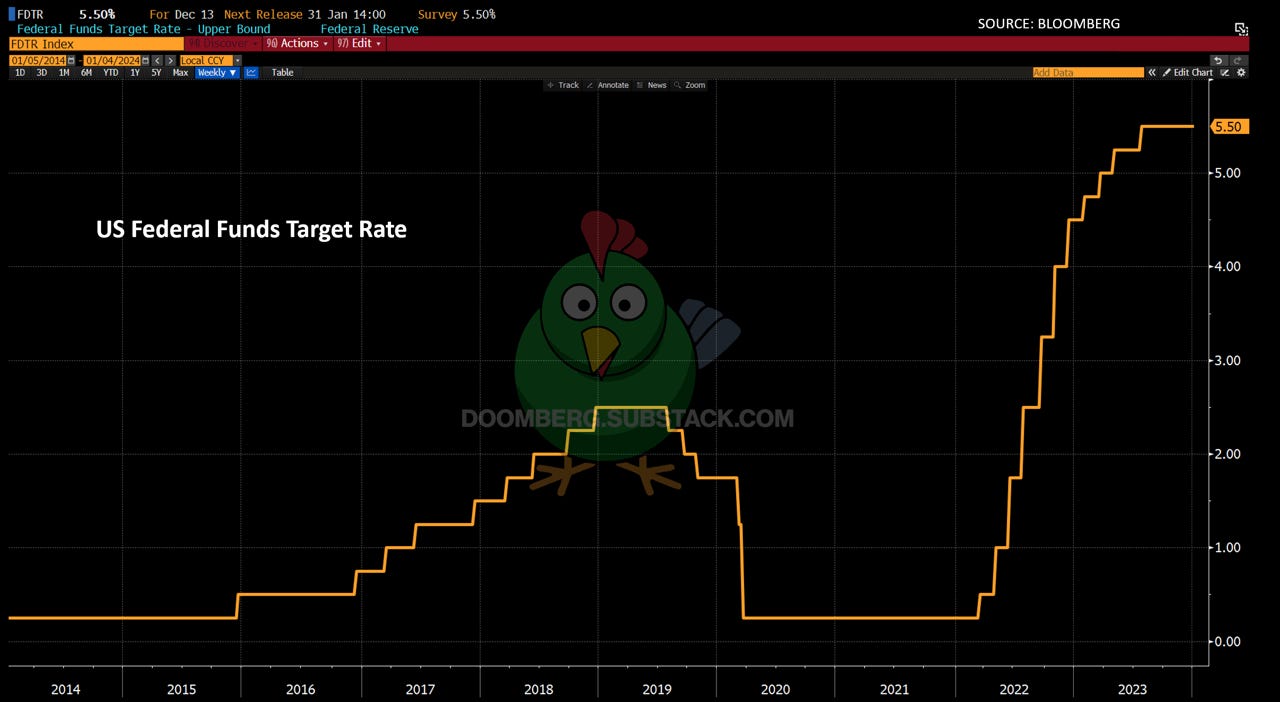Click the Add Data input field
Viewport: 1280px width, 702px height.
coord(1088,73)
